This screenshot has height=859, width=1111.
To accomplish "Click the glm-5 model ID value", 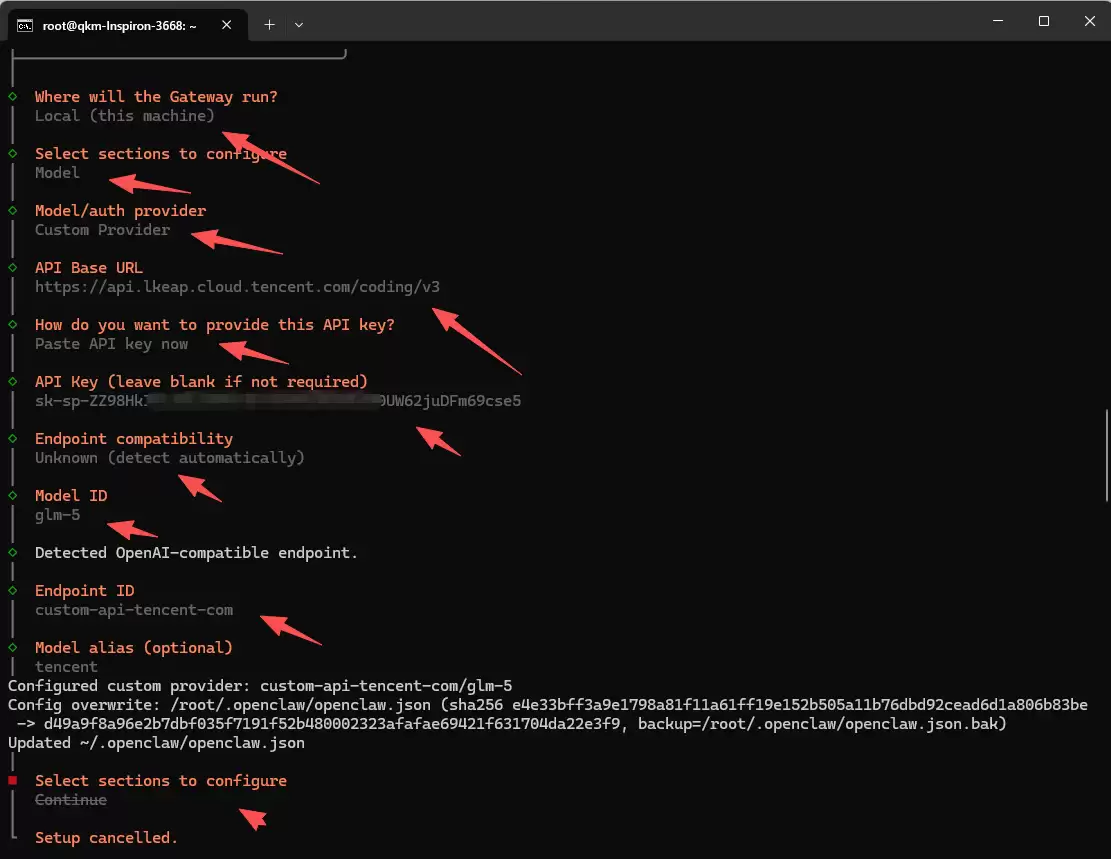I will pyautogui.click(x=57, y=515).
